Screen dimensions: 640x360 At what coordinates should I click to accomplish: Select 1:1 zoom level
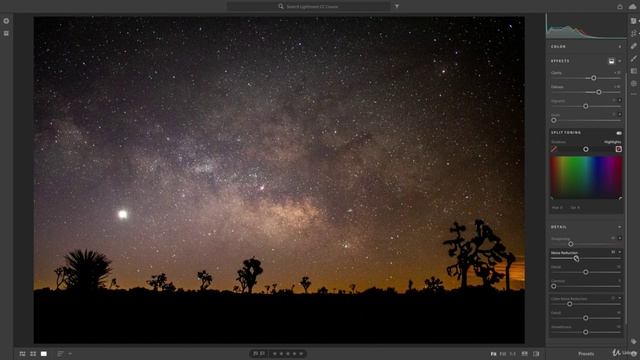click(513, 354)
